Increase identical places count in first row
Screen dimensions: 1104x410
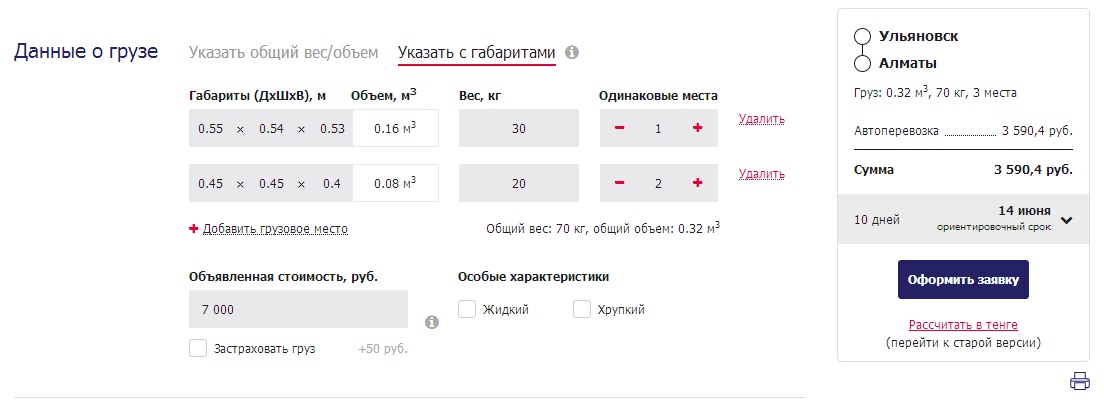pyautogui.click(x=697, y=129)
